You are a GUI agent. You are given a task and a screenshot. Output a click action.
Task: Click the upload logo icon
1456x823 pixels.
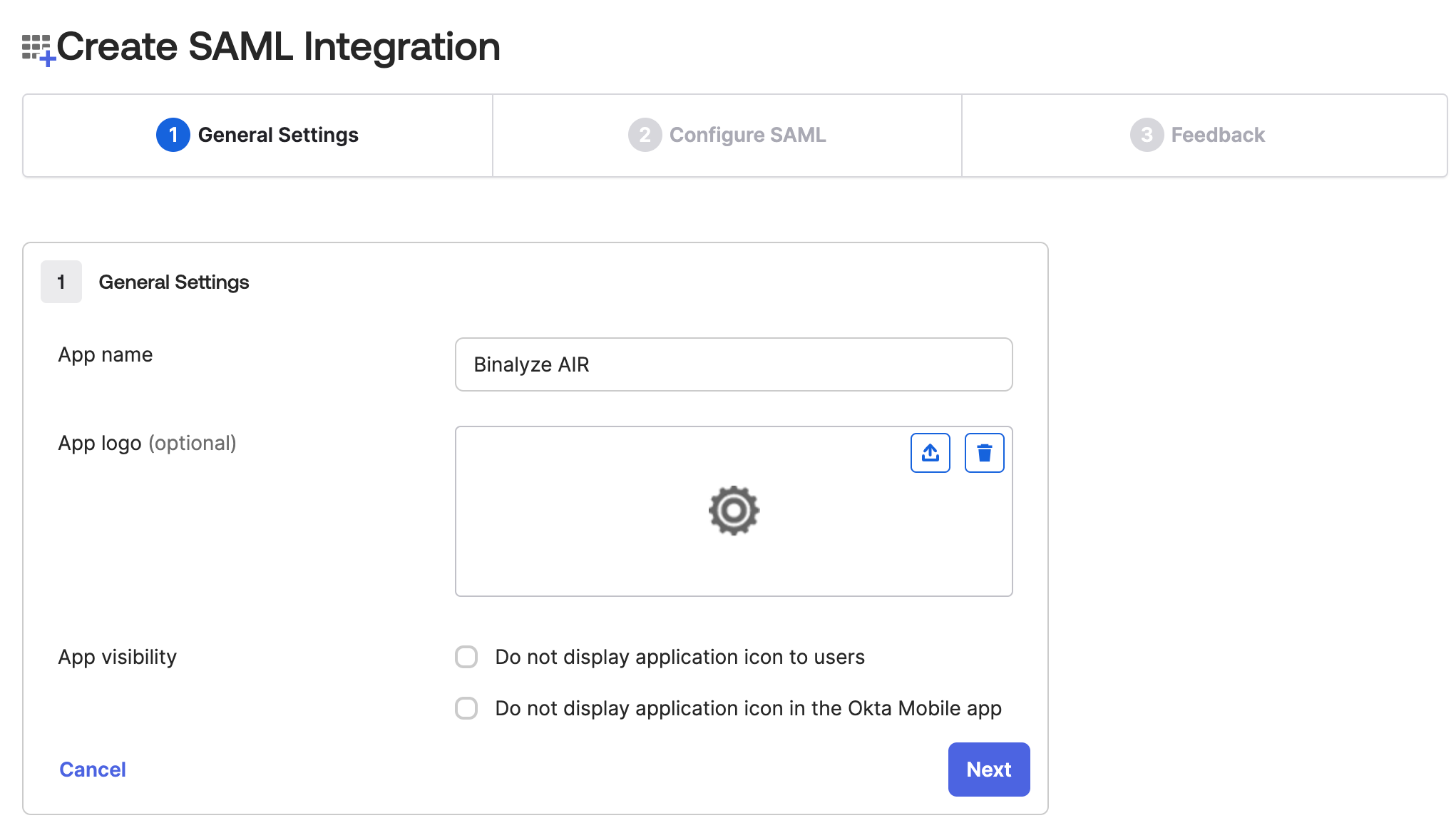930,453
